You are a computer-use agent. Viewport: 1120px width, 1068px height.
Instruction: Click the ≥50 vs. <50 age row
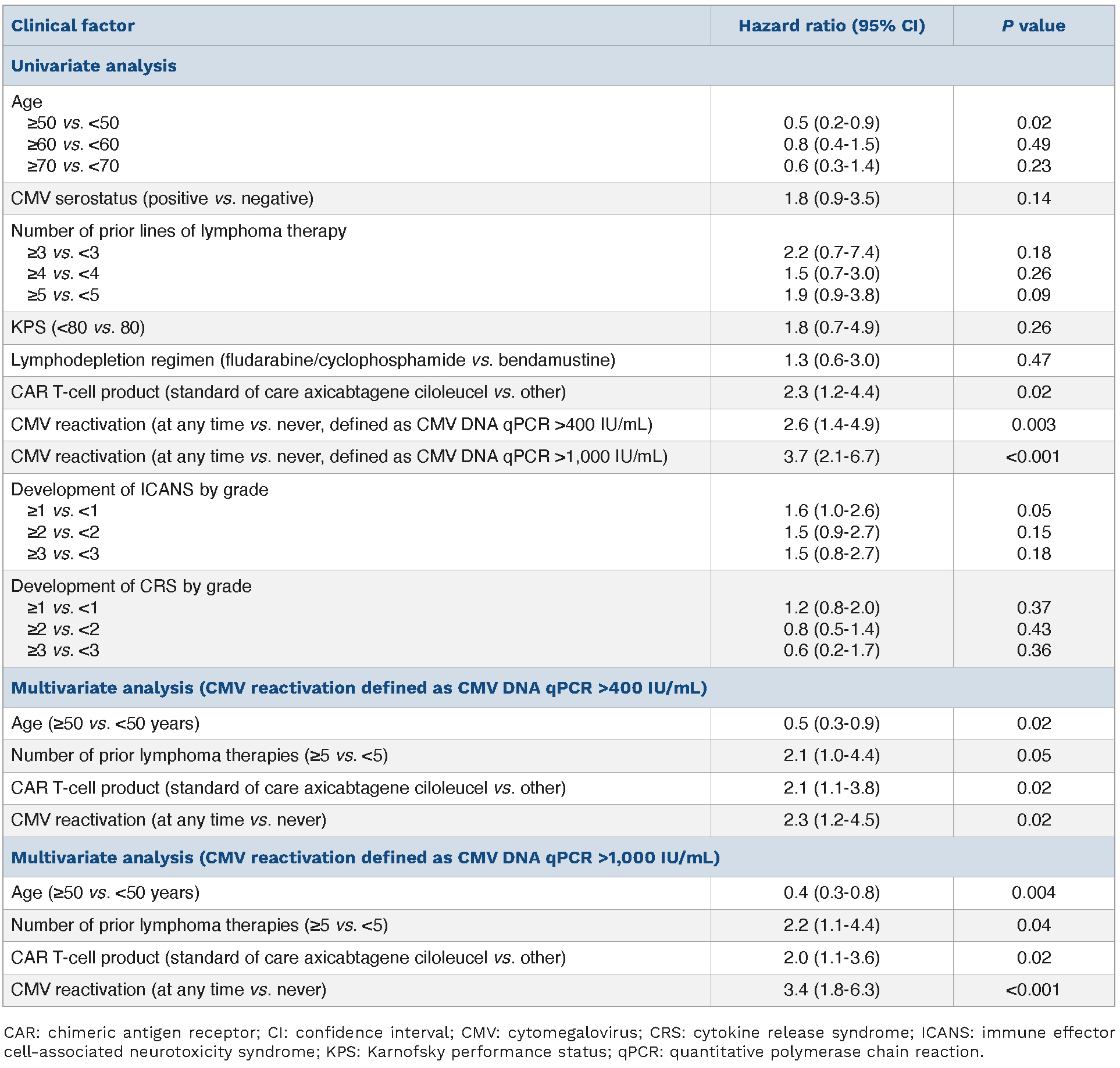(x=73, y=123)
